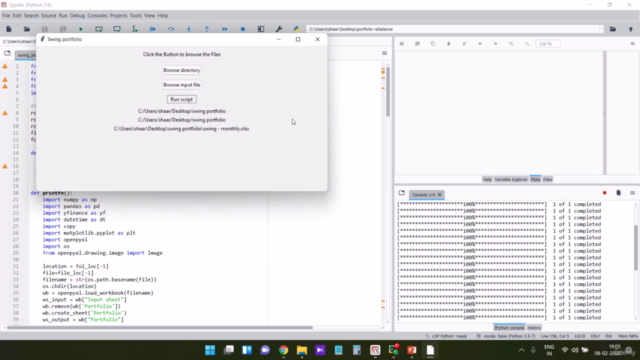Step out of function debug icon
Viewport: 640px width, 360px height.
[207, 29]
